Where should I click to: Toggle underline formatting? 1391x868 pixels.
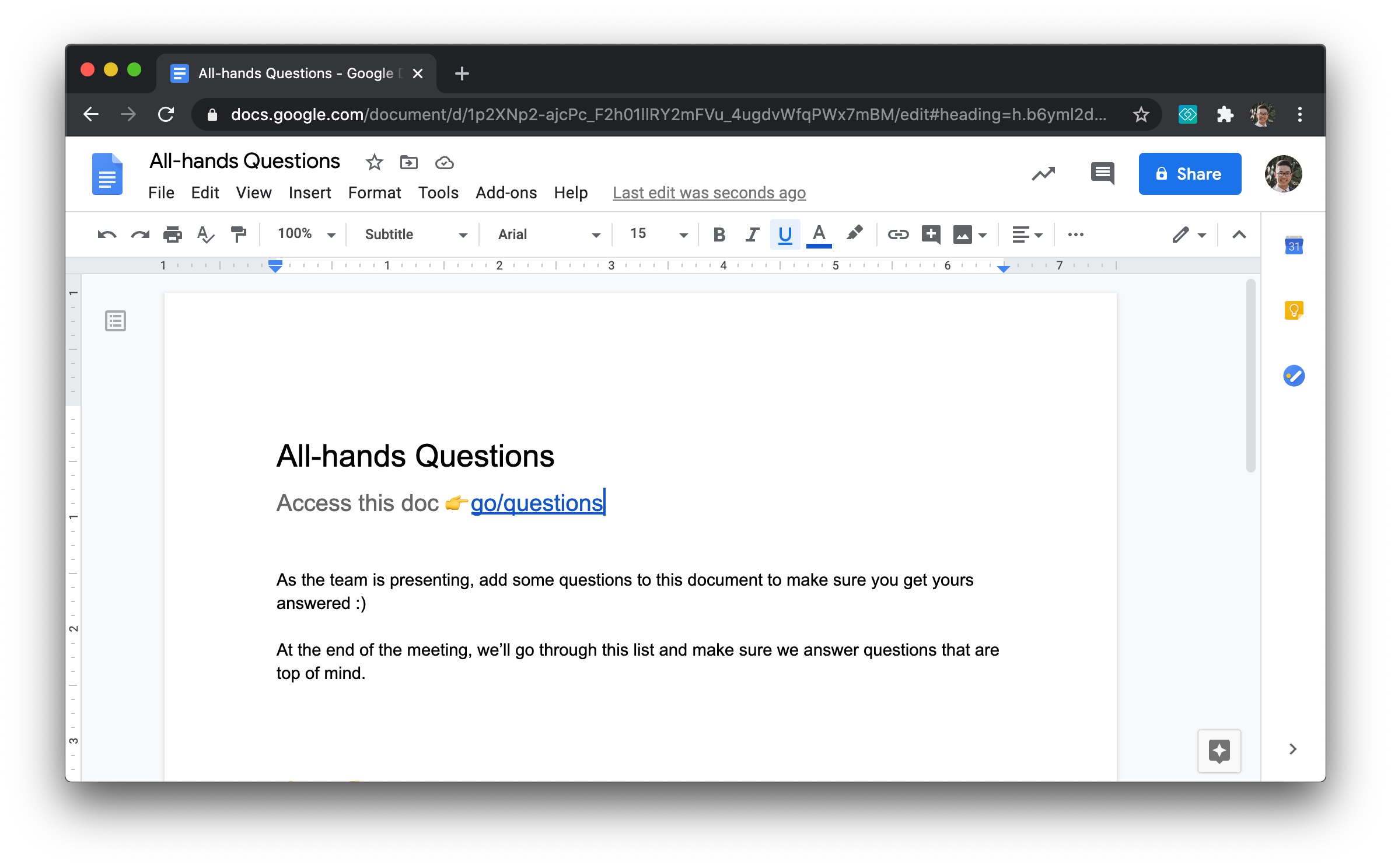[785, 235]
